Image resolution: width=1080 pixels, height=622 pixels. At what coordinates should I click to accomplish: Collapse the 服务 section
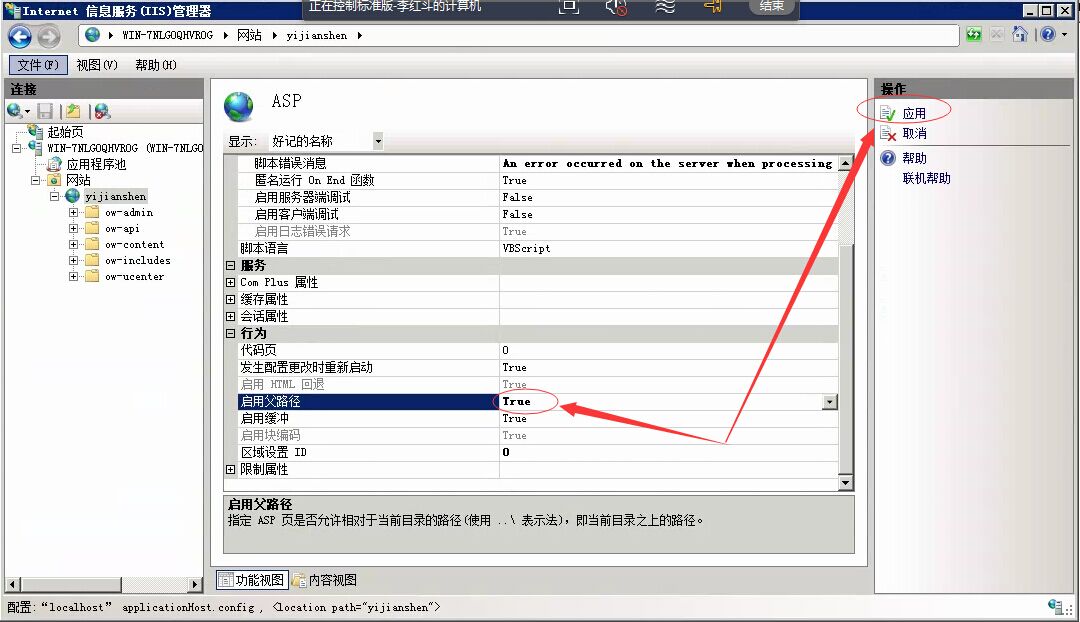(231, 265)
